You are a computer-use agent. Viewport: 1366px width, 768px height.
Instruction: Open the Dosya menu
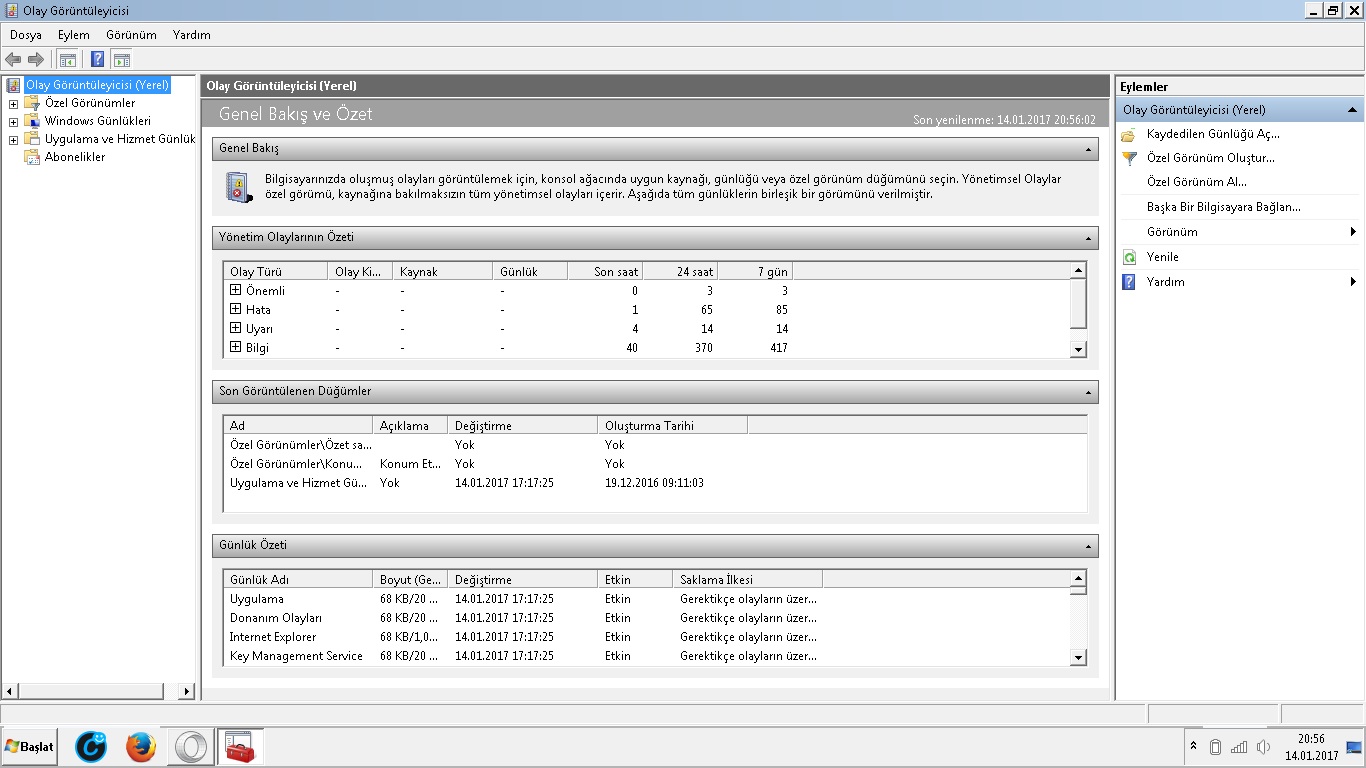pos(26,35)
